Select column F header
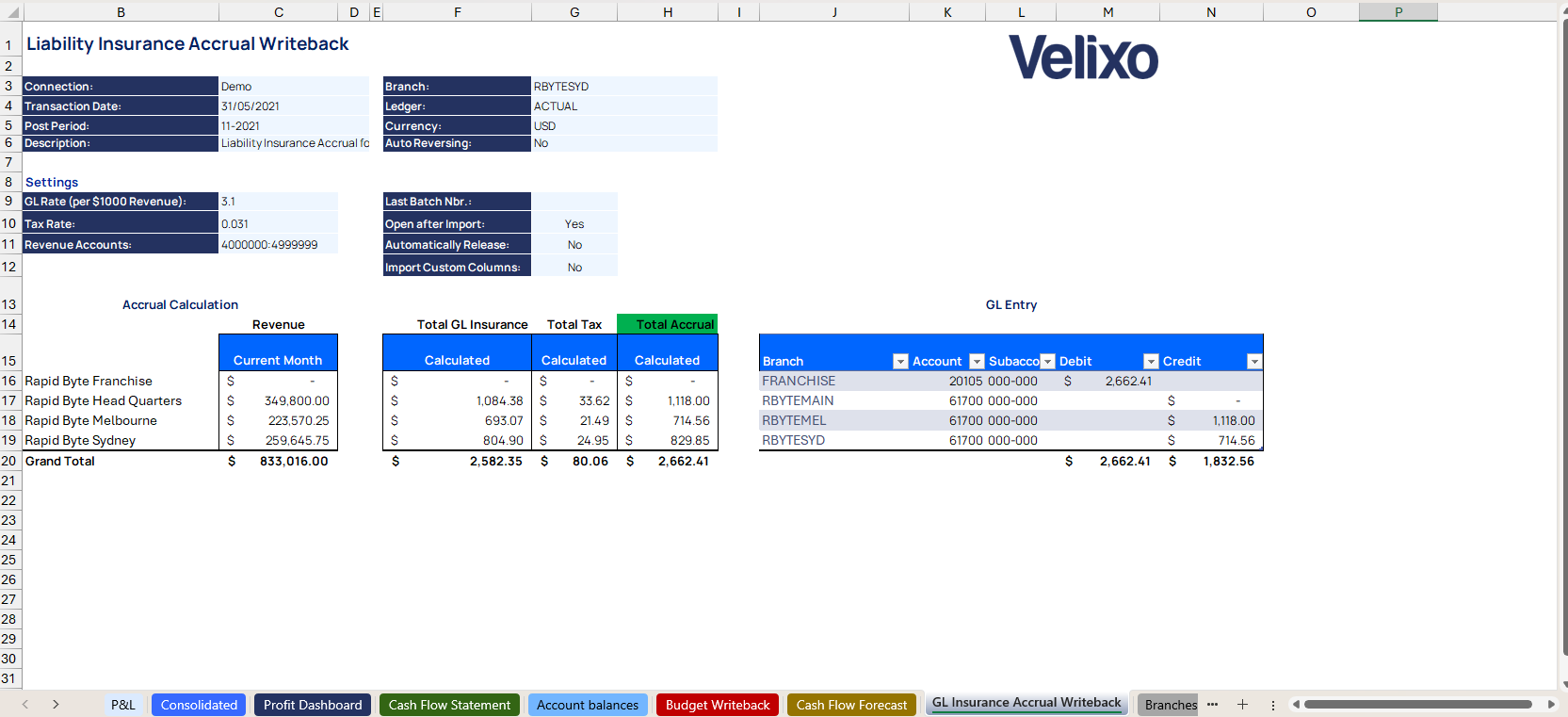Image resolution: width=1568 pixels, height=717 pixels. tap(457, 12)
